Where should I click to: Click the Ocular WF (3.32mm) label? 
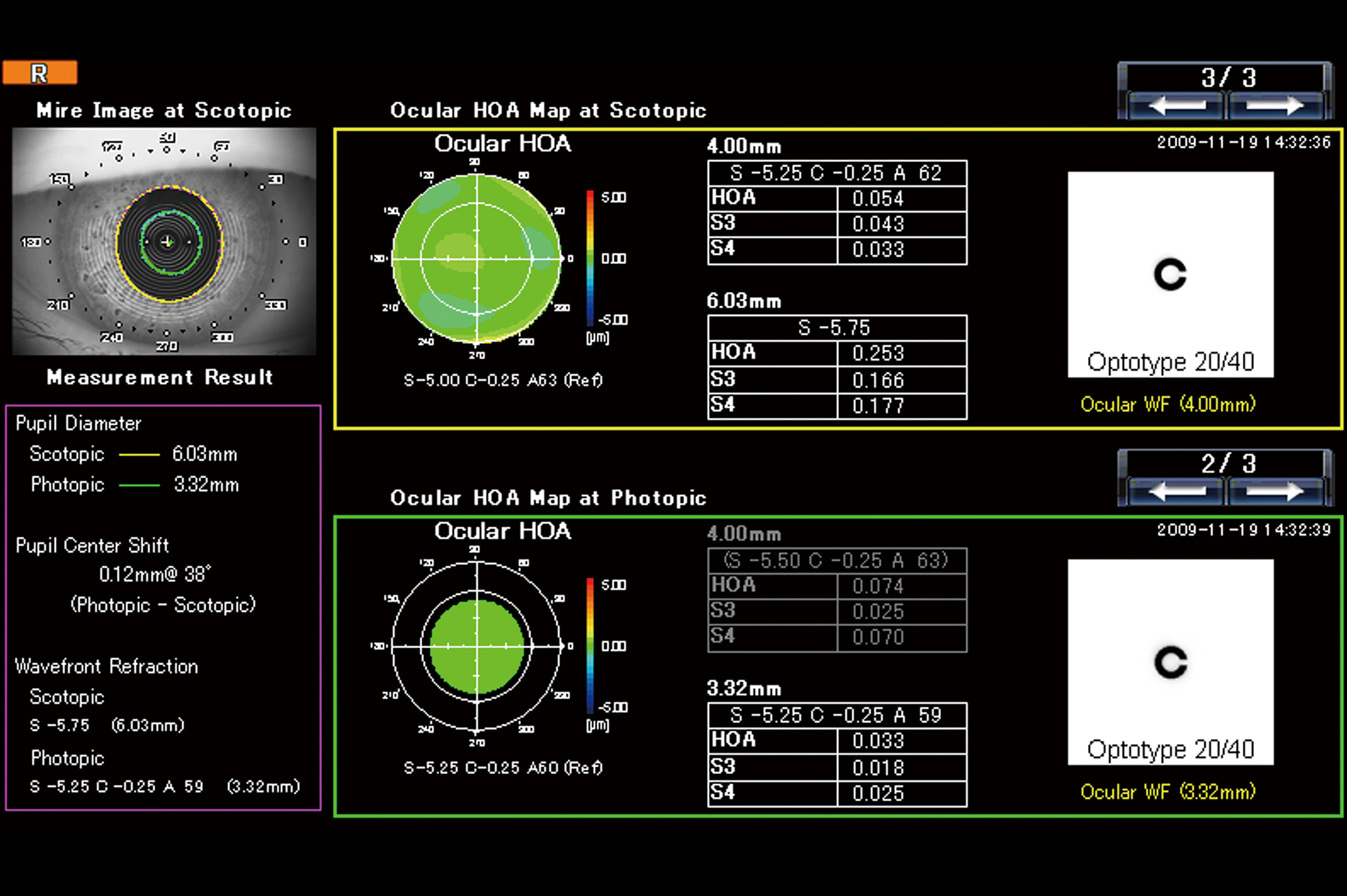point(1167,792)
